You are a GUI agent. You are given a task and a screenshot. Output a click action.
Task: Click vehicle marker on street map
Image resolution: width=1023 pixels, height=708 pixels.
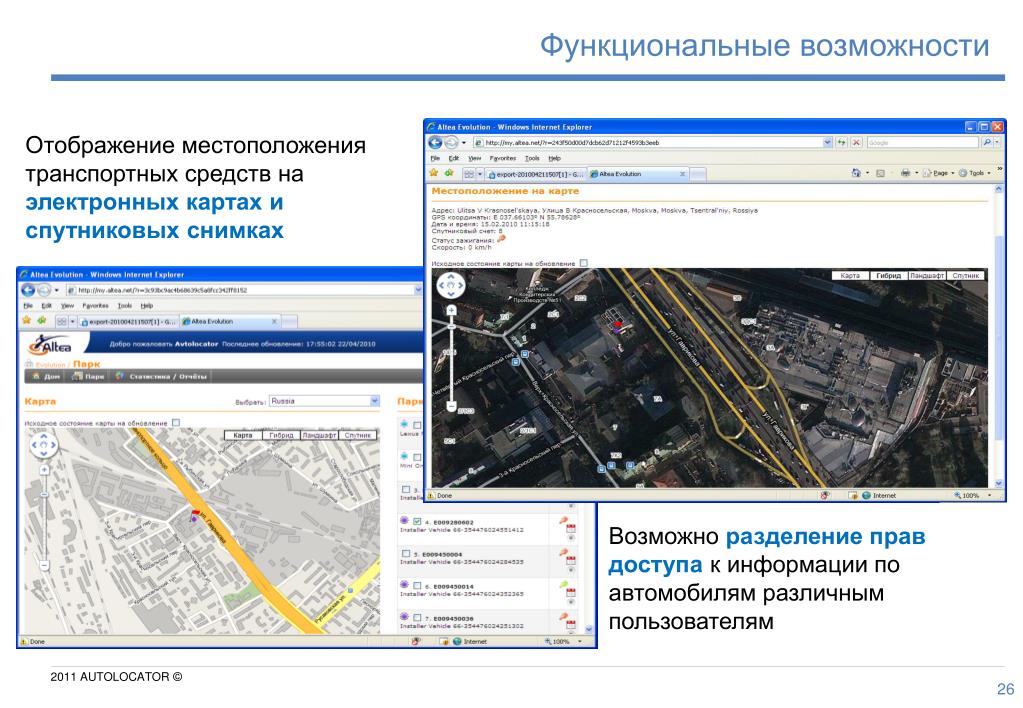pyautogui.click(x=194, y=515)
